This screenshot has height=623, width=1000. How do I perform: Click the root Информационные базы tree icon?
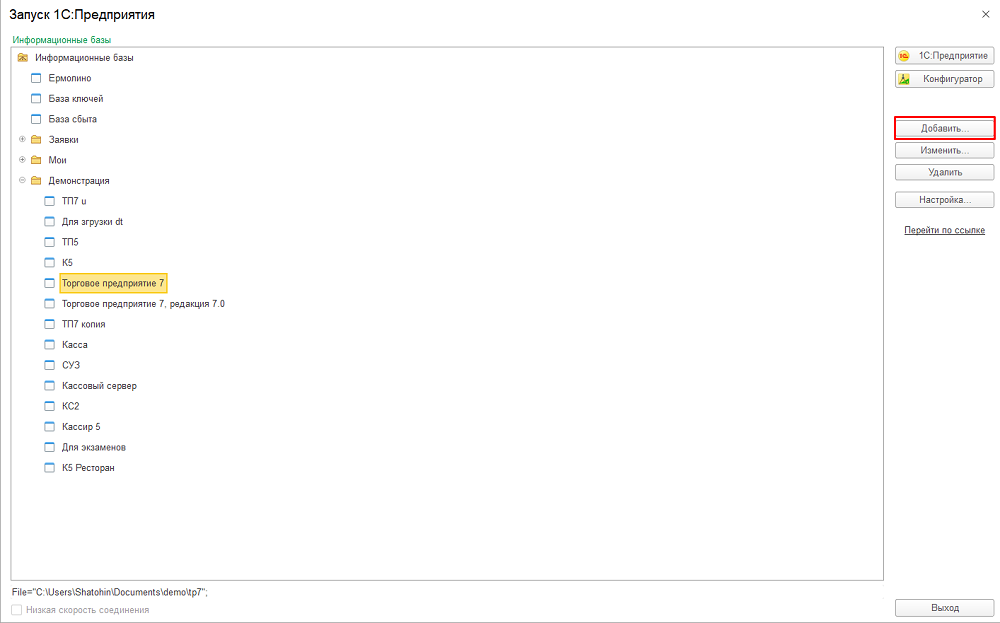(x=23, y=57)
